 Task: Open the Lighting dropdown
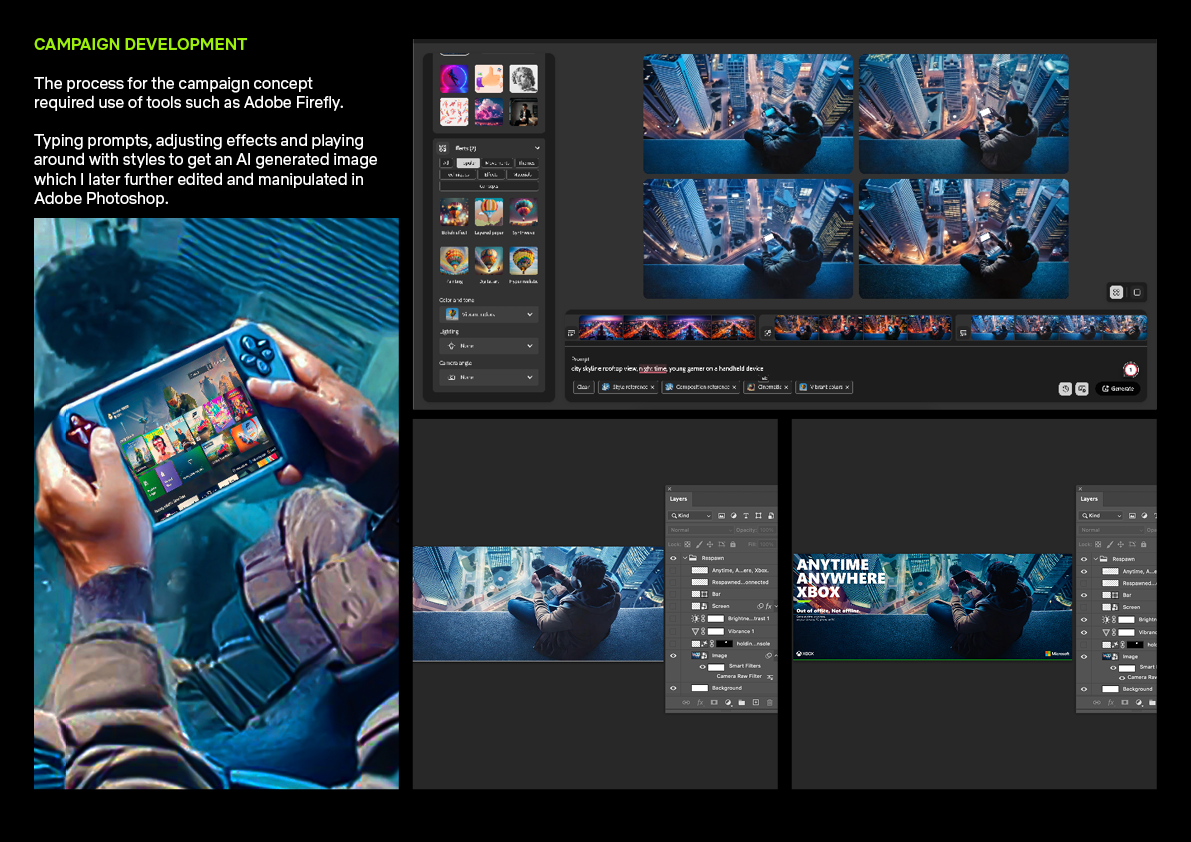489,345
